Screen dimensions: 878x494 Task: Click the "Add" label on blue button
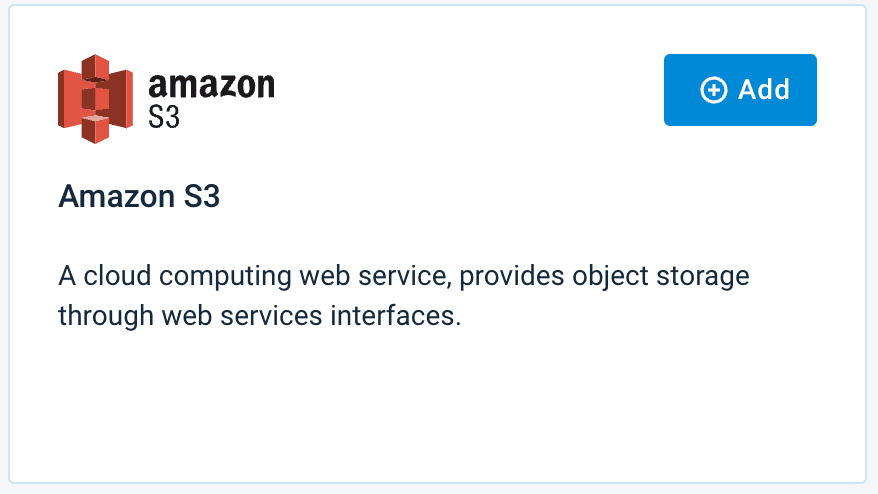click(x=764, y=90)
